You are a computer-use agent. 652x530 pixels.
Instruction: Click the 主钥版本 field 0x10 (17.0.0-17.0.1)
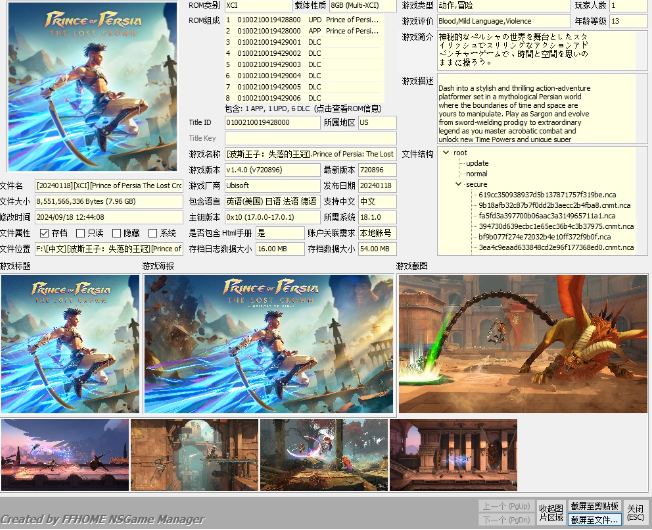coord(273,217)
